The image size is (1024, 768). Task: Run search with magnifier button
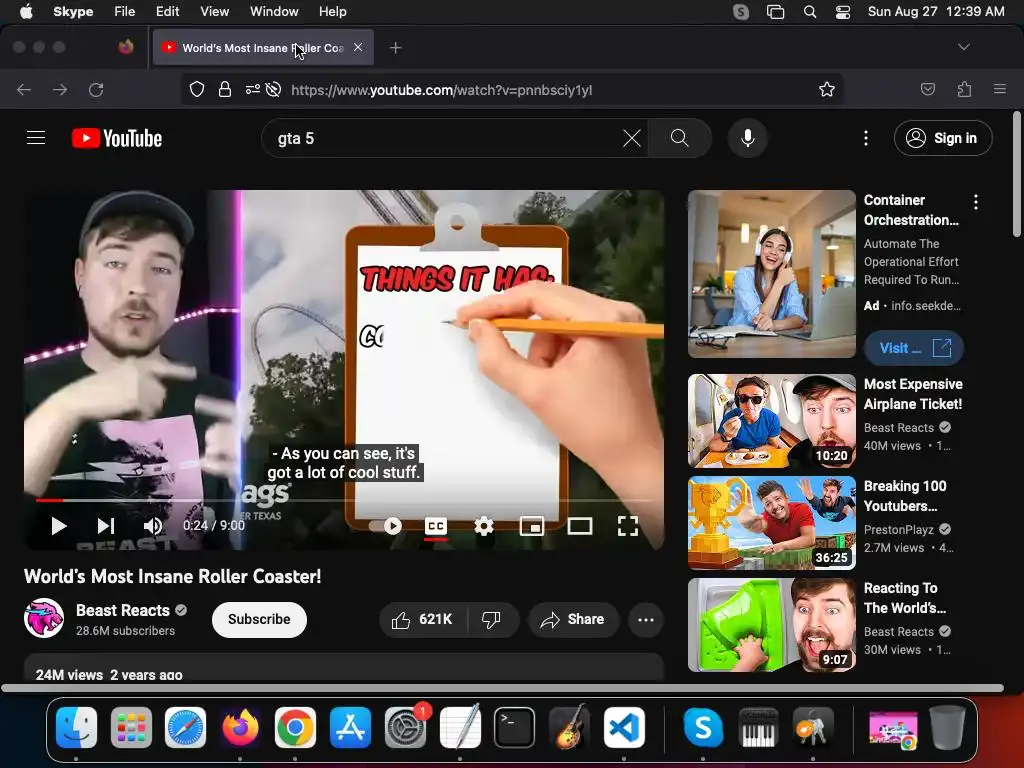click(x=680, y=138)
